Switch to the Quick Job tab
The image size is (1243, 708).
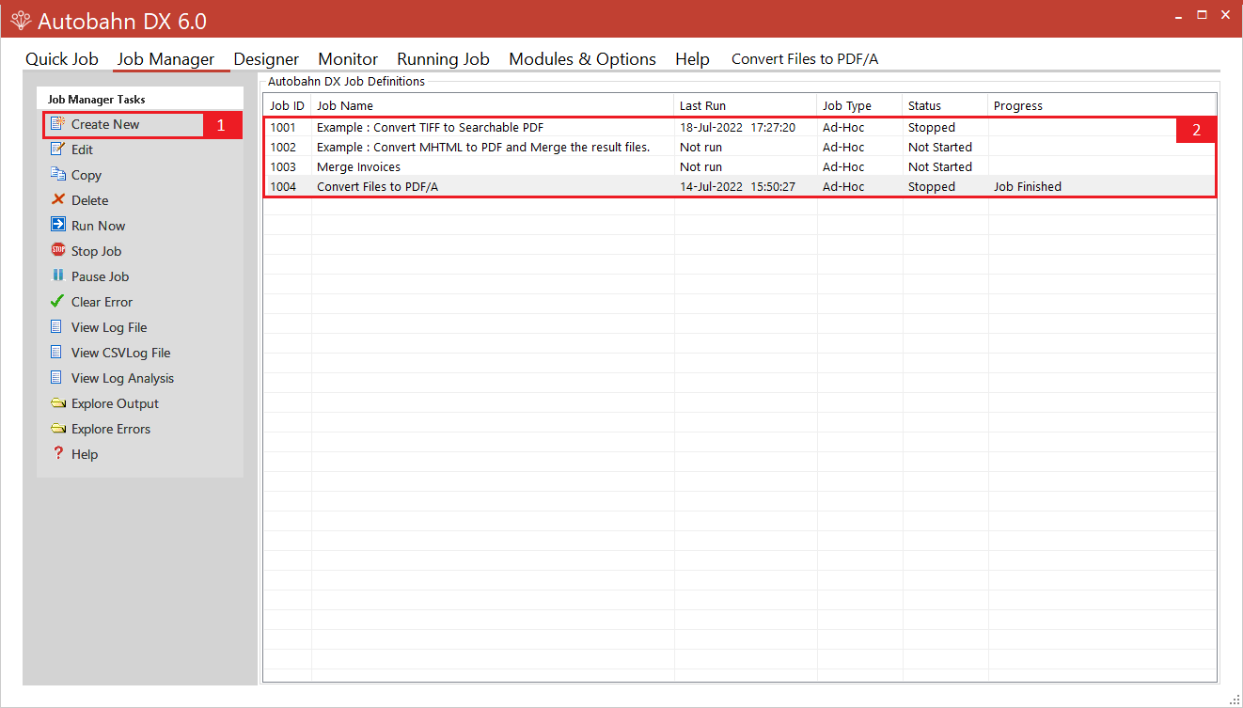point(62,59)
